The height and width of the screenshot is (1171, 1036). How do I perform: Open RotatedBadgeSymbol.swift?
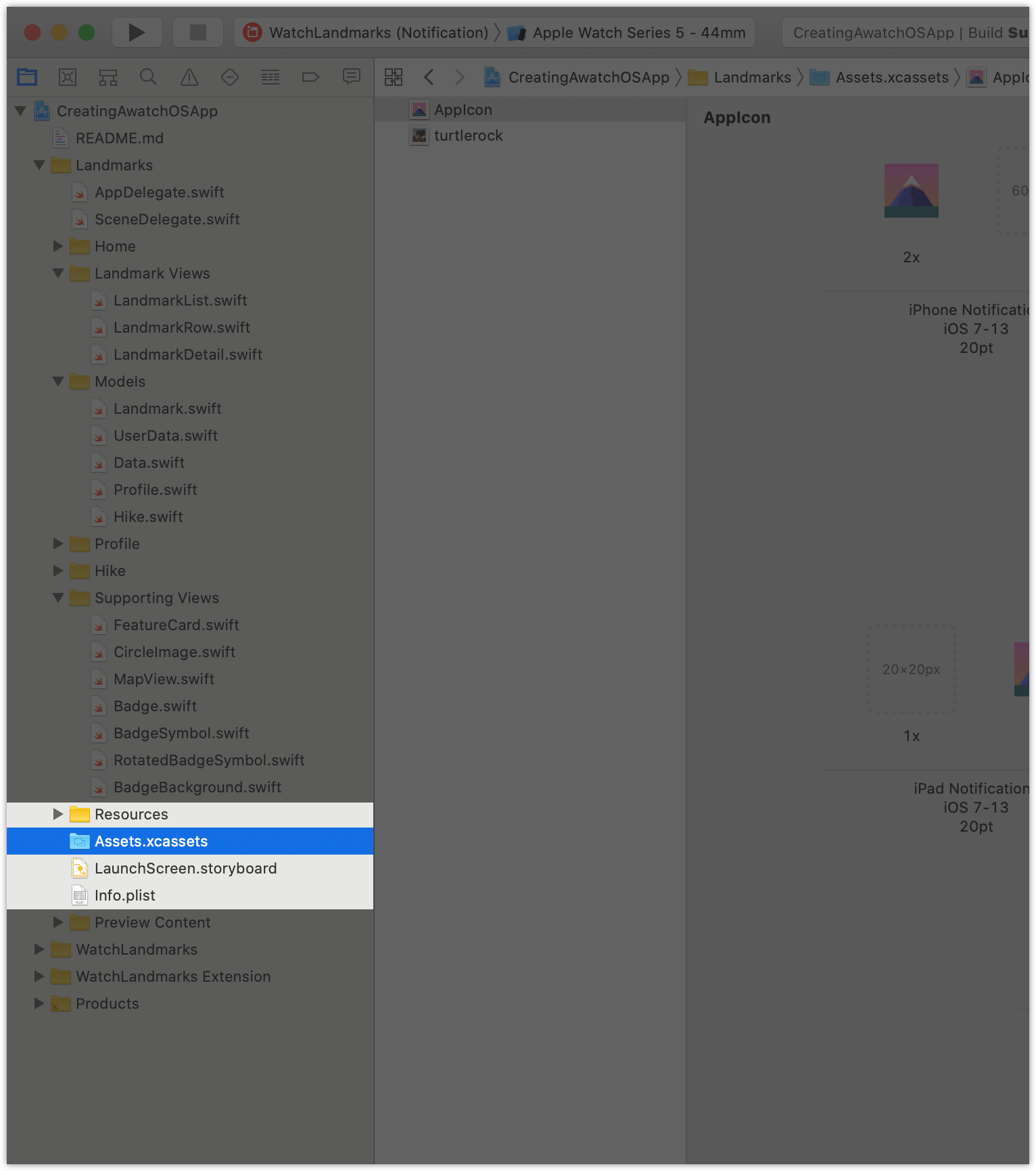(190, 760)
